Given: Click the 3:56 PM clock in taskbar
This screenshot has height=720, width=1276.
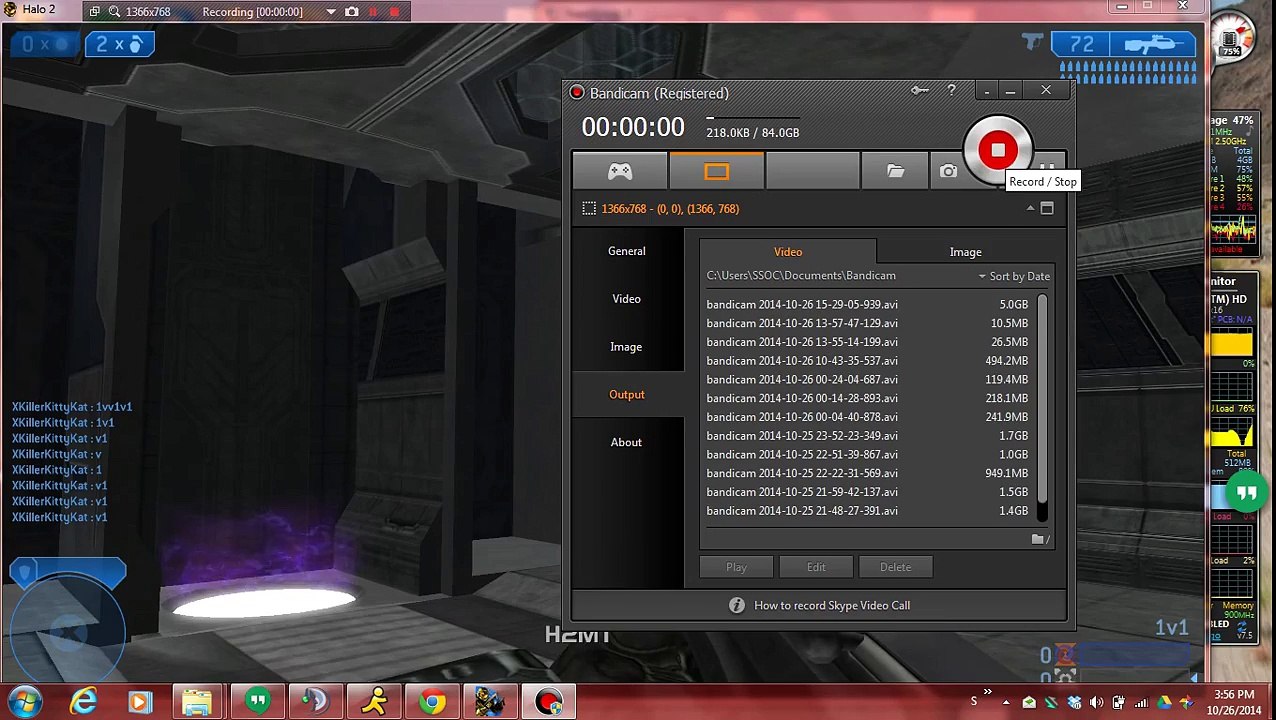Looking at the screenshot, I should [1233, 694].
